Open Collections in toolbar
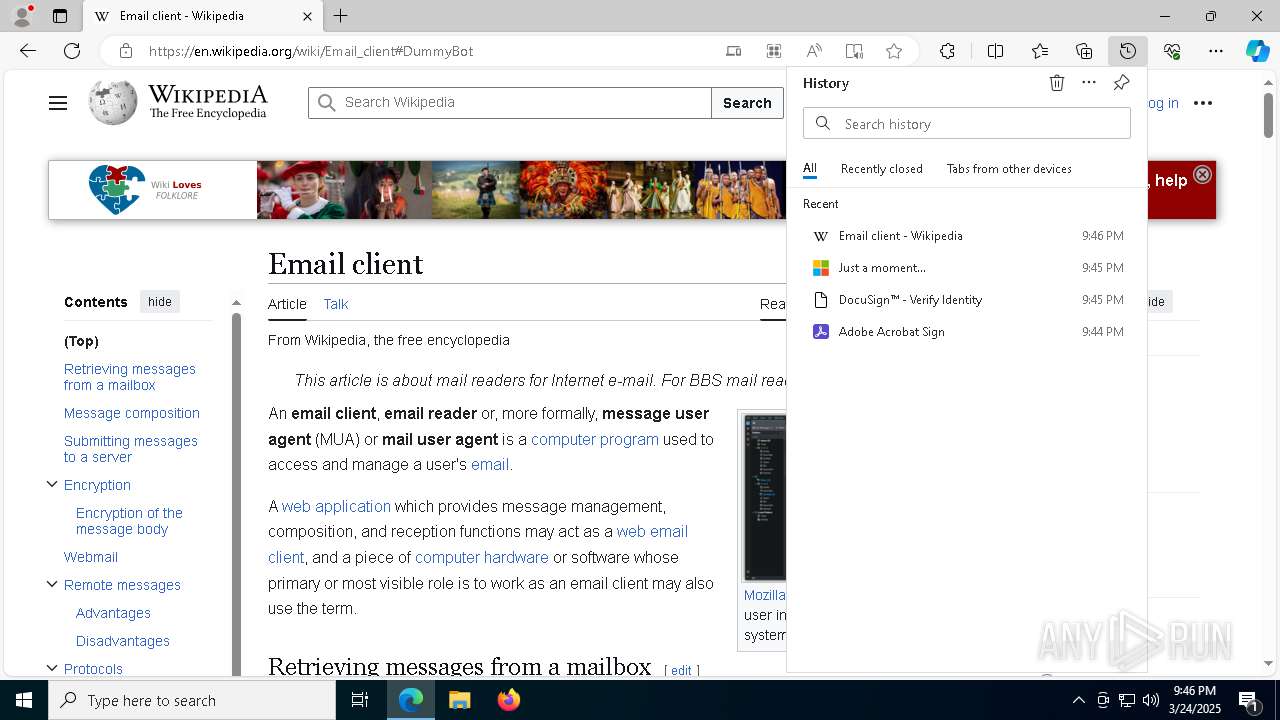The height and width of the screenshot is (720, 1280). (1084, 51)
